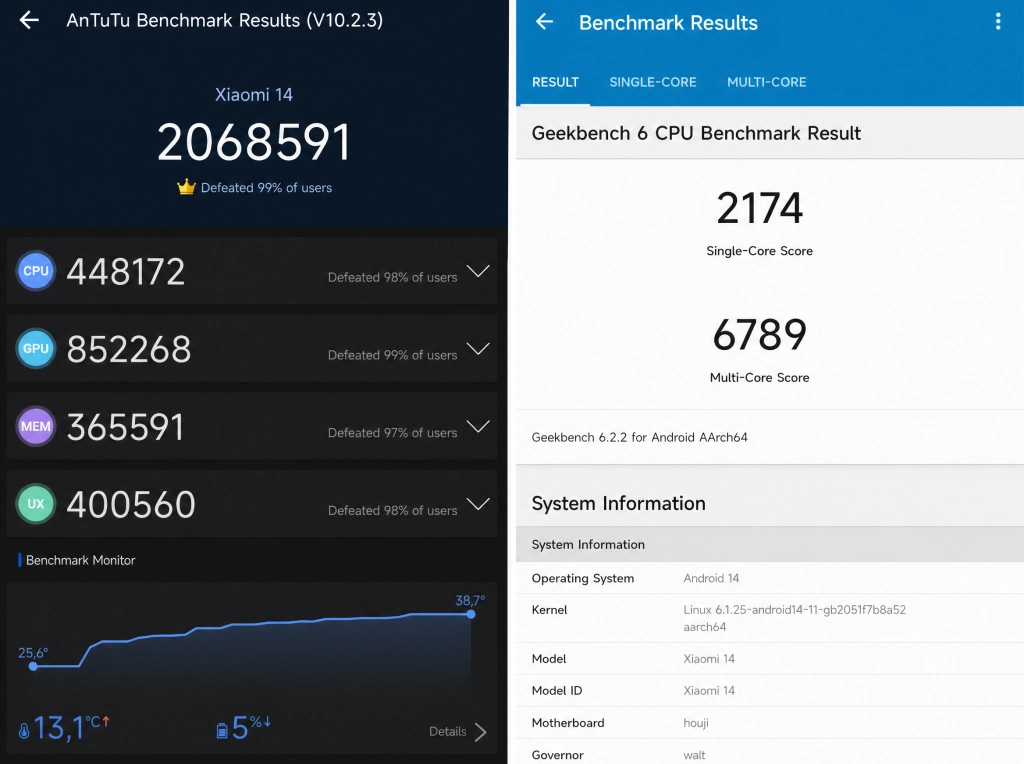Tap the Single-Core Score 2174
Image resolution: width=1024 pixels, height=764 pixels.
[x=760, y=208]
